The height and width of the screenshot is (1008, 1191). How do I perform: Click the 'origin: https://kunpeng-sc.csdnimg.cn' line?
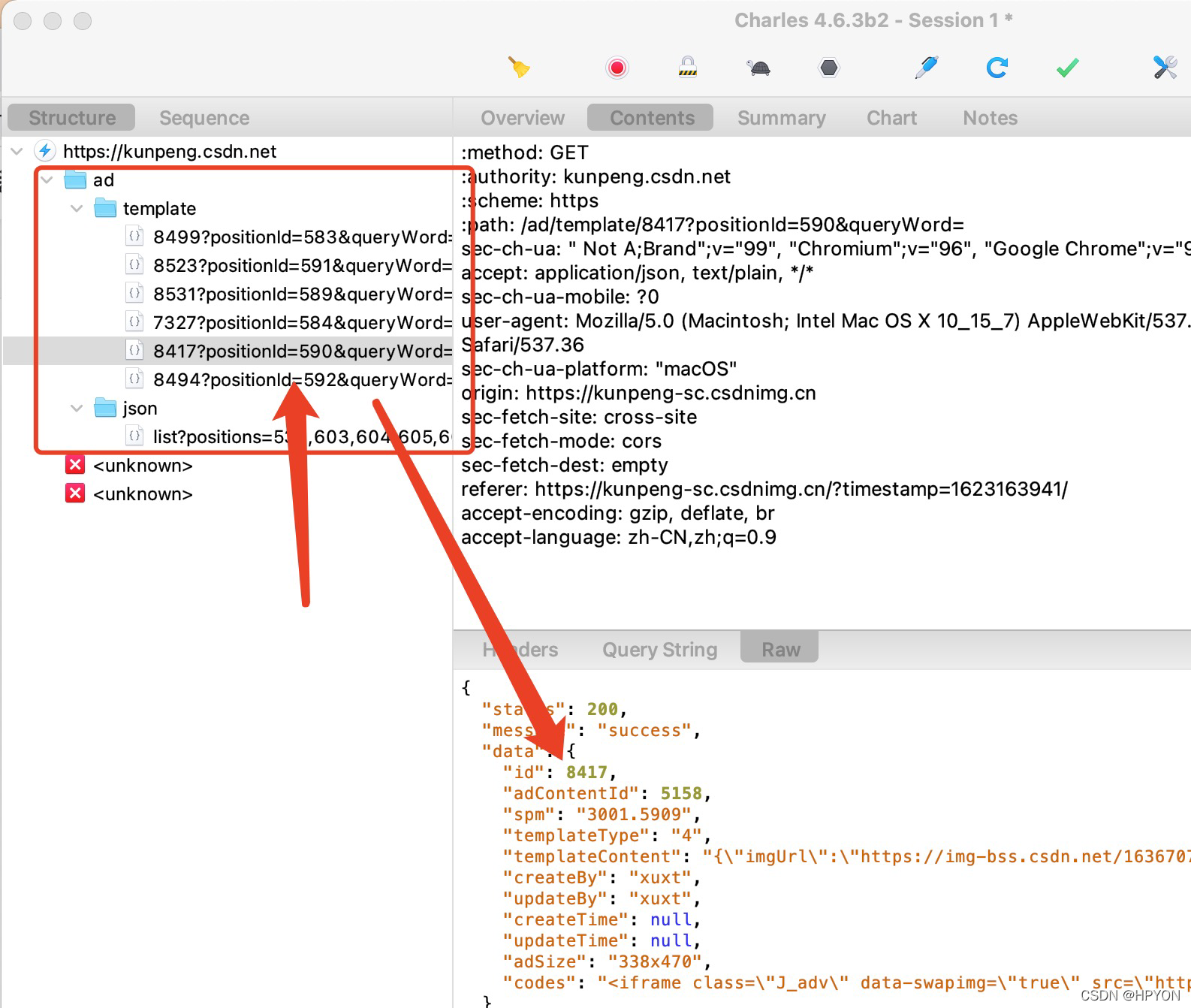pos(638,393)
